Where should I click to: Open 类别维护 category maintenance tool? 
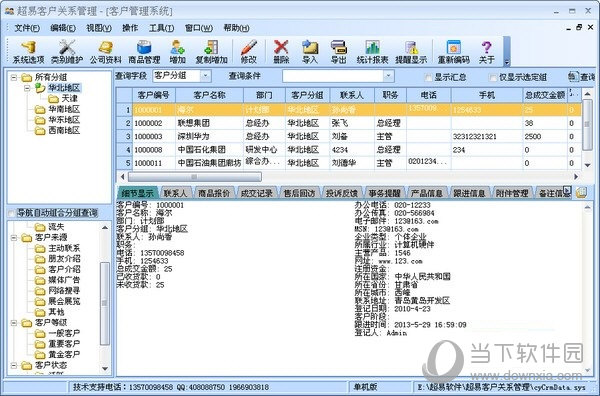pyautogui.click(x=67, y=52)
